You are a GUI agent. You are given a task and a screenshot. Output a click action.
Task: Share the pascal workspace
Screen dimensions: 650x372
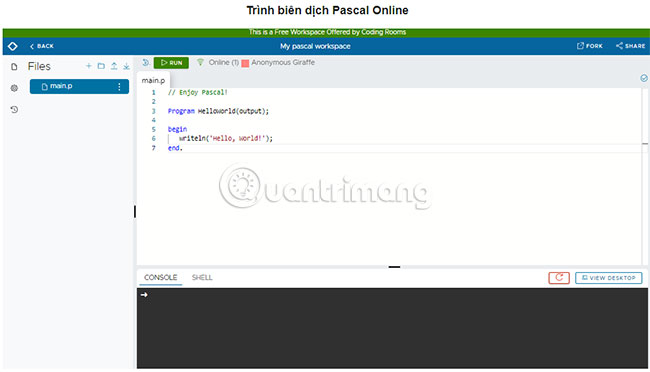pos(630,46)
